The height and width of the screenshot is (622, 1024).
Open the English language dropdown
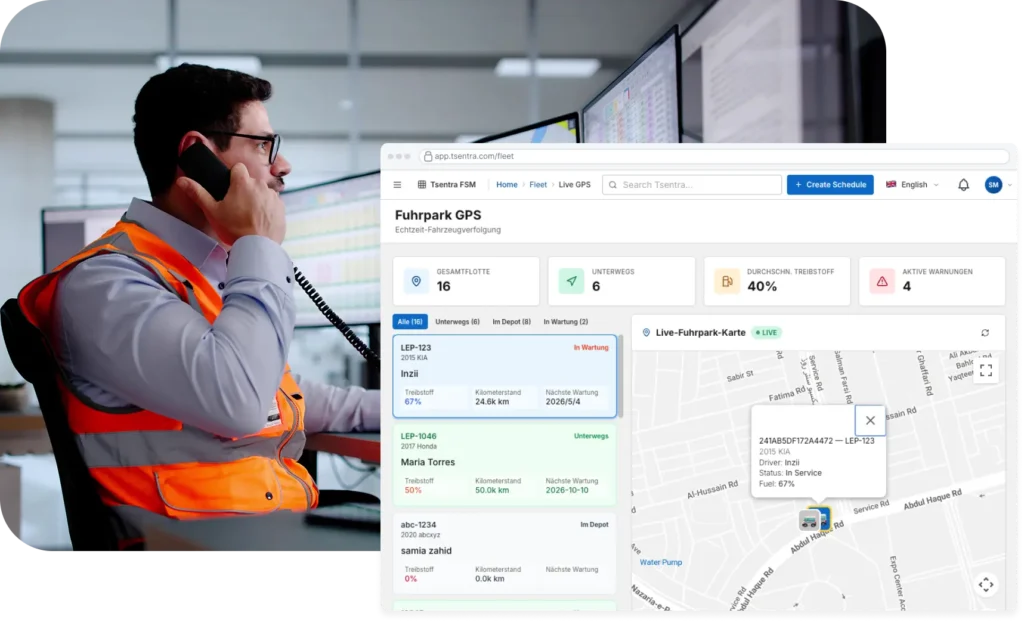pos(912,185)
